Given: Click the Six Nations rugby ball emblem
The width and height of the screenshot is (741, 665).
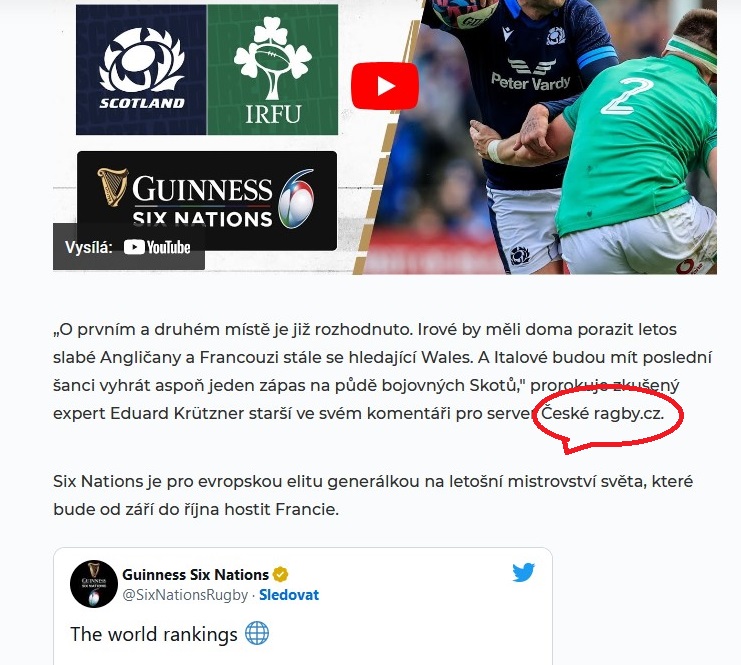Looking at the screenshot, I should coord(296,199).
